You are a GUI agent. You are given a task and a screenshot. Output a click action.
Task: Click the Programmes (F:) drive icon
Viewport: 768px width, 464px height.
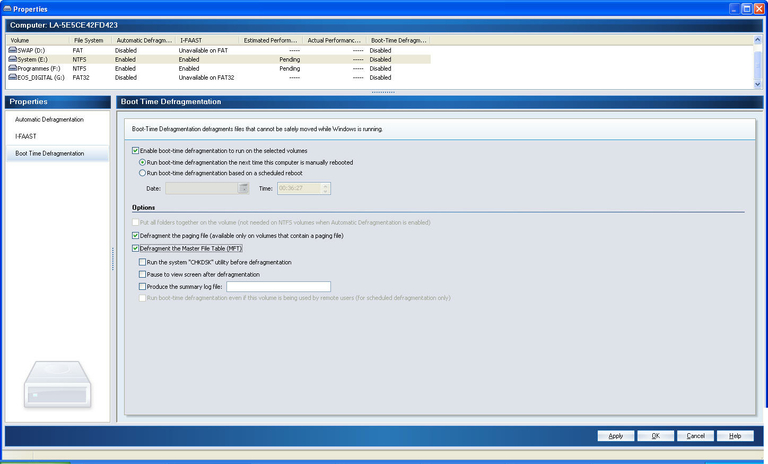click(13, 68)
